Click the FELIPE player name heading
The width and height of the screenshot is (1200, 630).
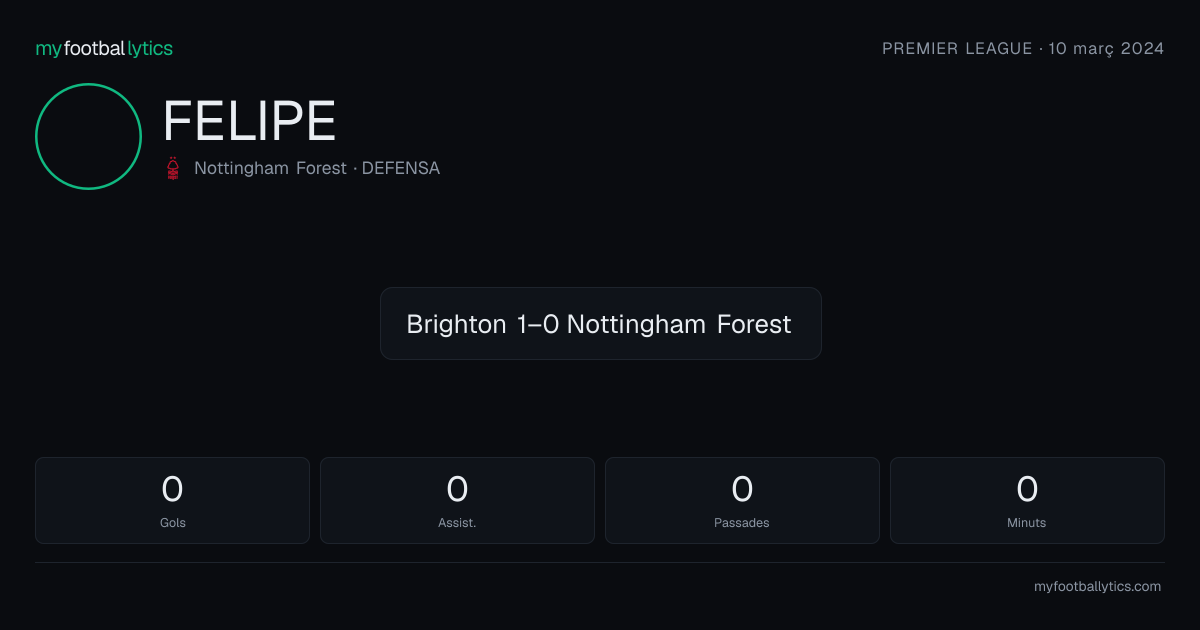[x=249, y=121]
